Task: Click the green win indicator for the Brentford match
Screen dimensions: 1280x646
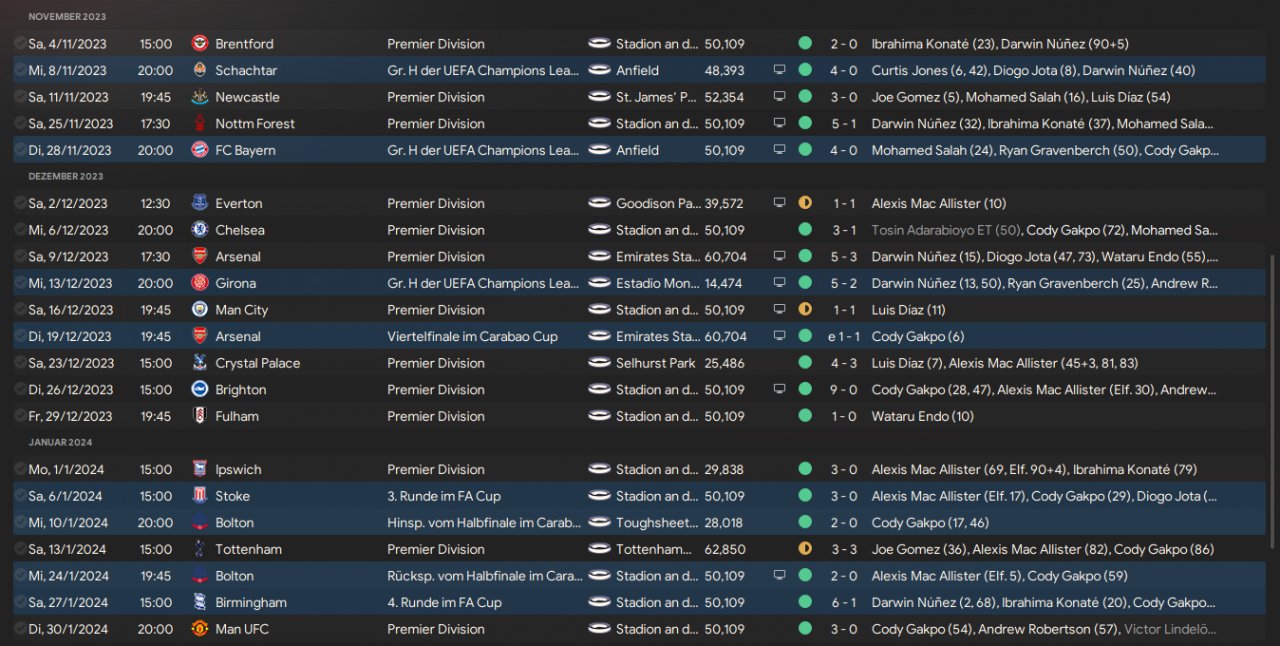Action: pyautogui.click(x=805, y=44)
